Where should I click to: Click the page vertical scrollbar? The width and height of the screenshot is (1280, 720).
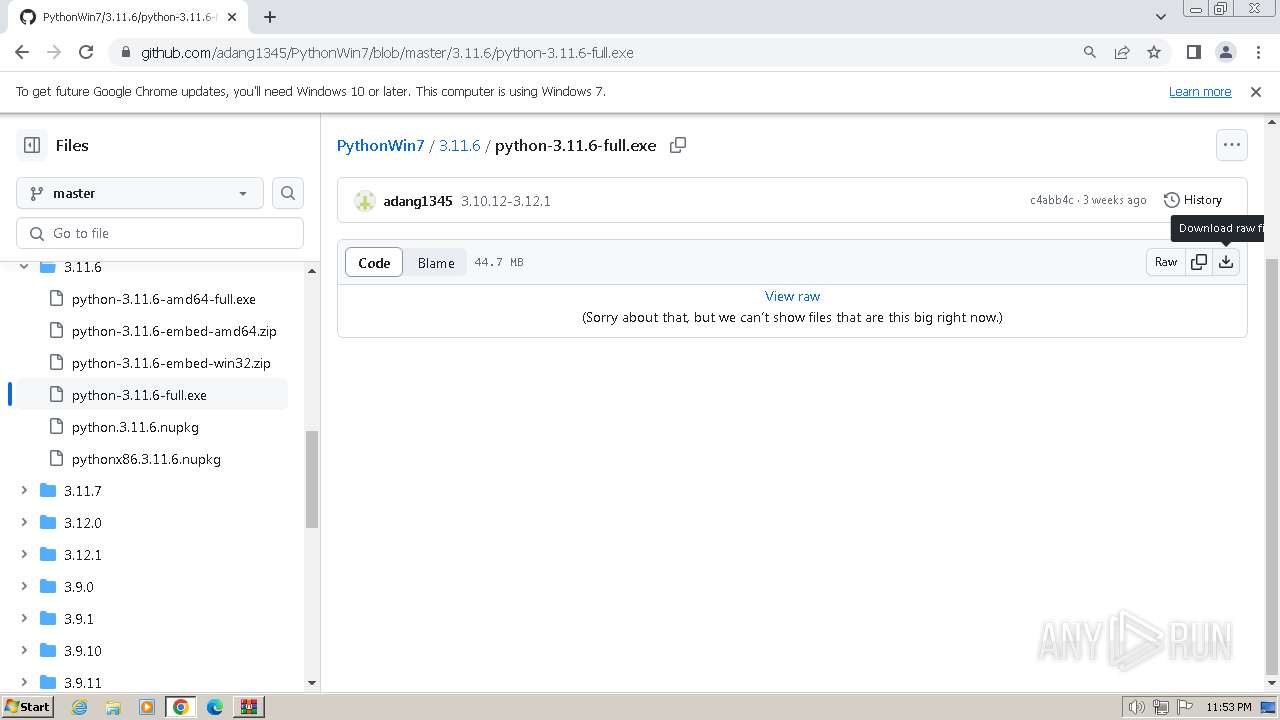pyautogui.click(x=1272, y=465)
